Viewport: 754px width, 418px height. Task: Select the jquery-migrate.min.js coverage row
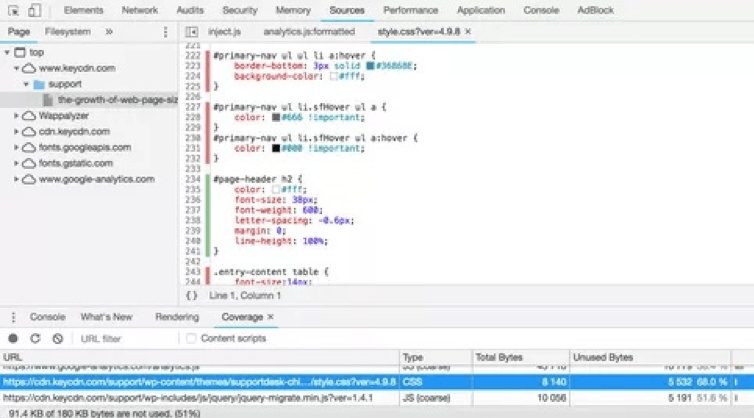pyautogui.click(x=200, y=397)
